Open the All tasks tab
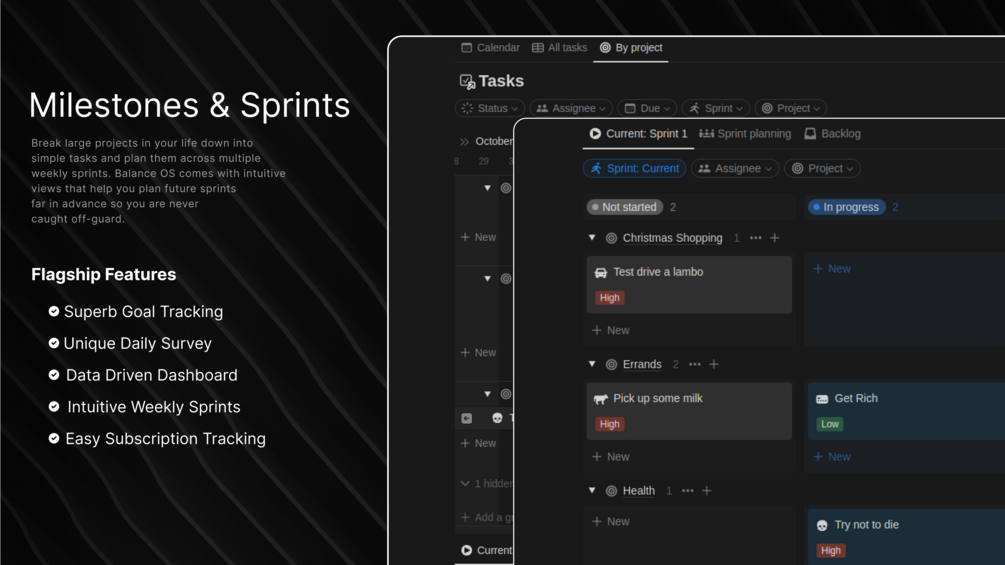Image resolution: width=1005 pixels, height=565 pixels. point(560,47)
